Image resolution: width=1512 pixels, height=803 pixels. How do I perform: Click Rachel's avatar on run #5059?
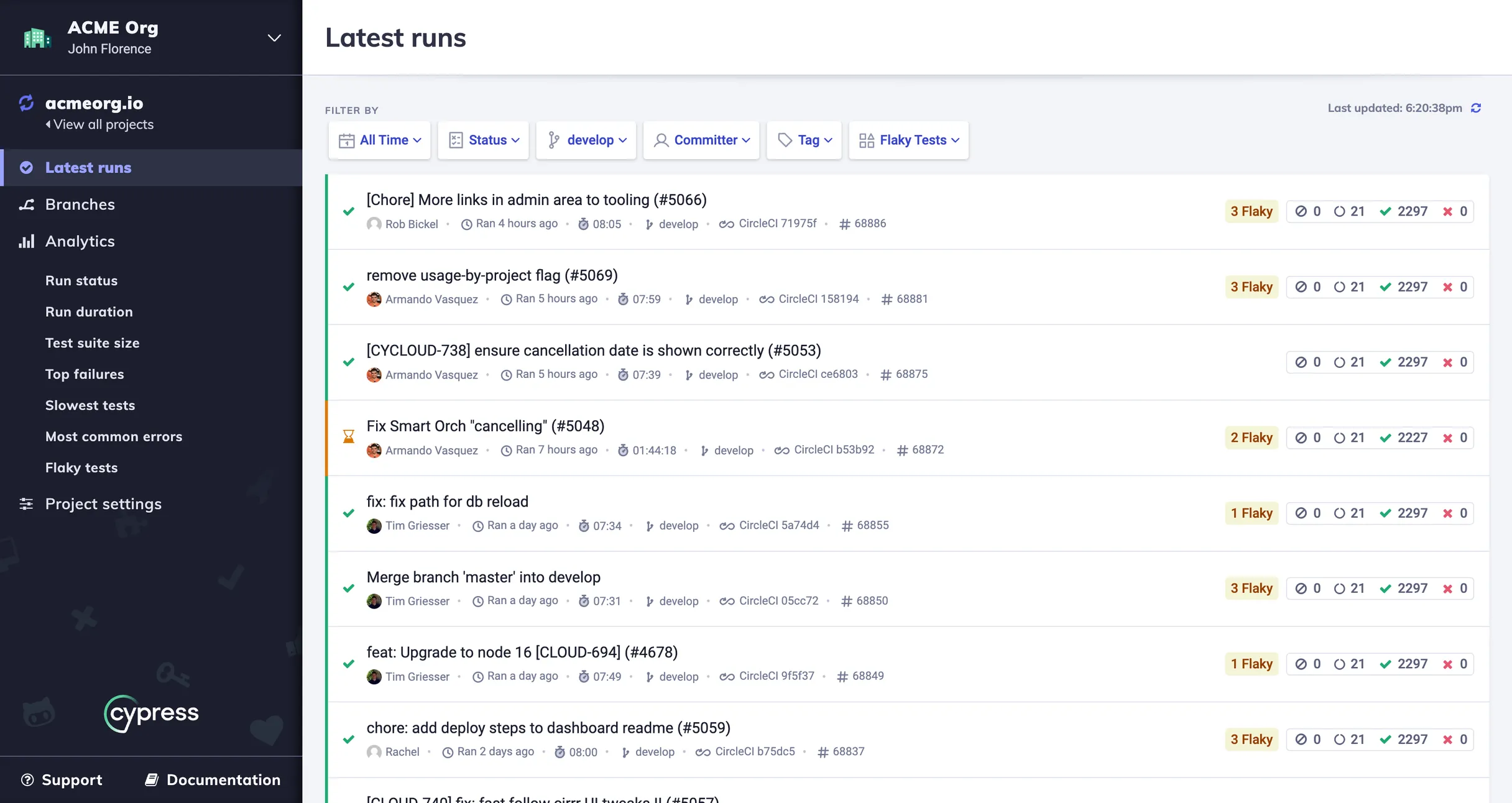point(374,752)
